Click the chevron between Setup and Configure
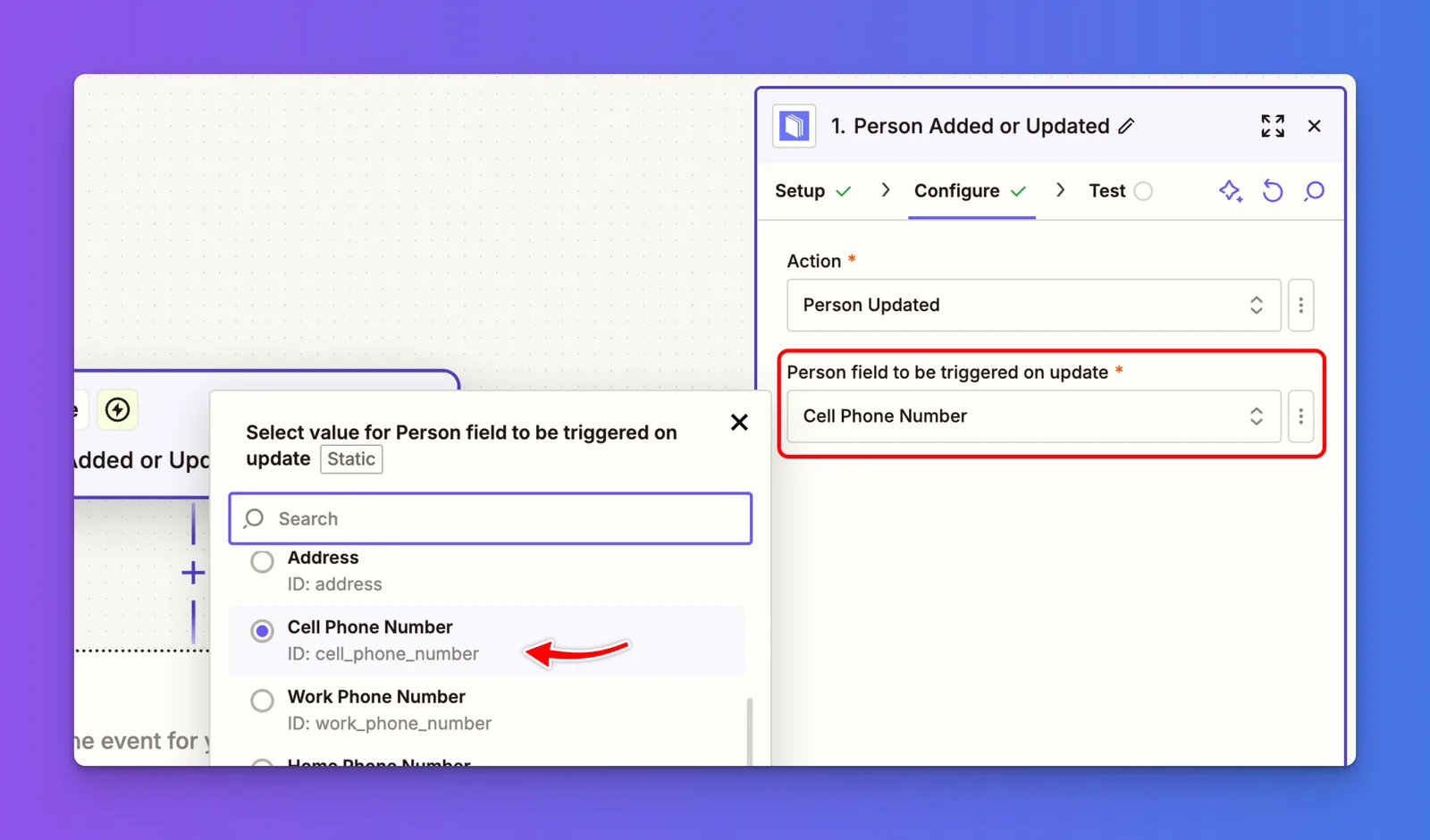Image resolution: width=1430 pixels, height=840 pixels. 885,190
